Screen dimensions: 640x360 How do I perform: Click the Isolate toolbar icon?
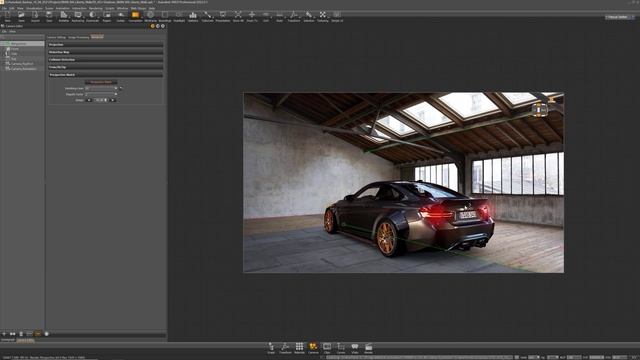pos(121,16)
